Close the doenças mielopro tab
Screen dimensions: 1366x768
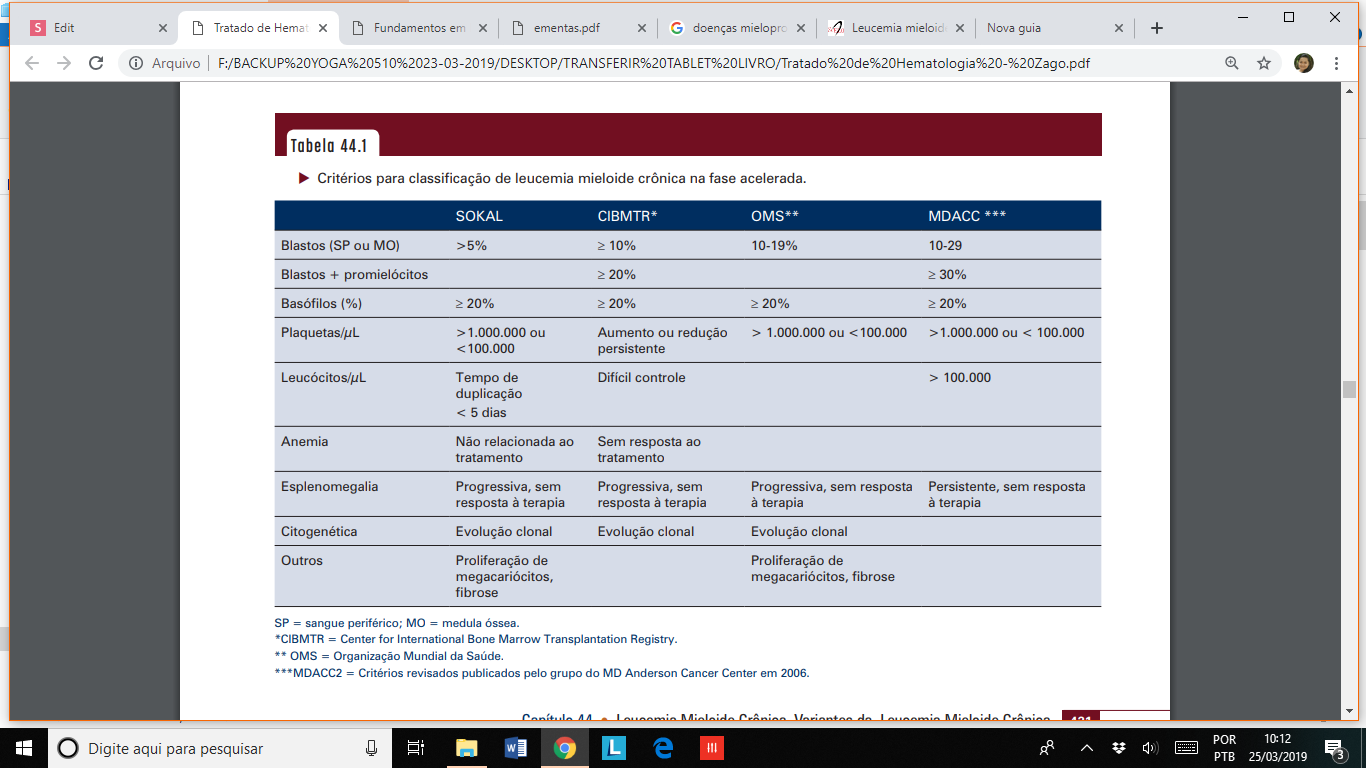click(801, 28)
